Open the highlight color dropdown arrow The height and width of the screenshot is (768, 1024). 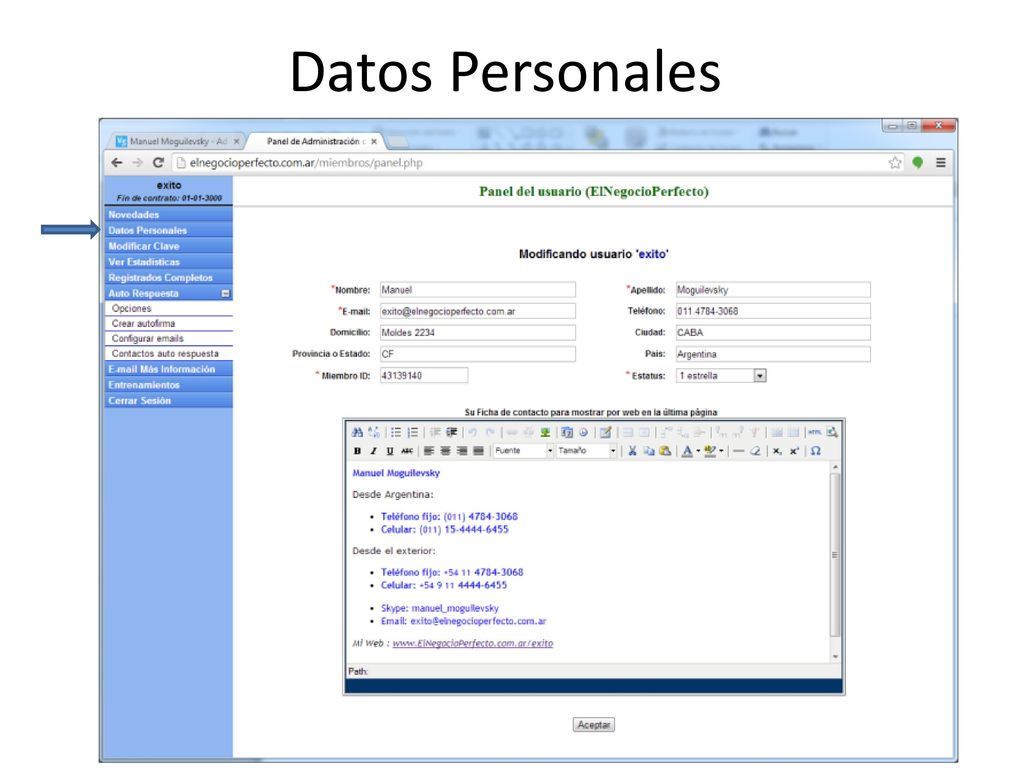click(x=721, y=451)
